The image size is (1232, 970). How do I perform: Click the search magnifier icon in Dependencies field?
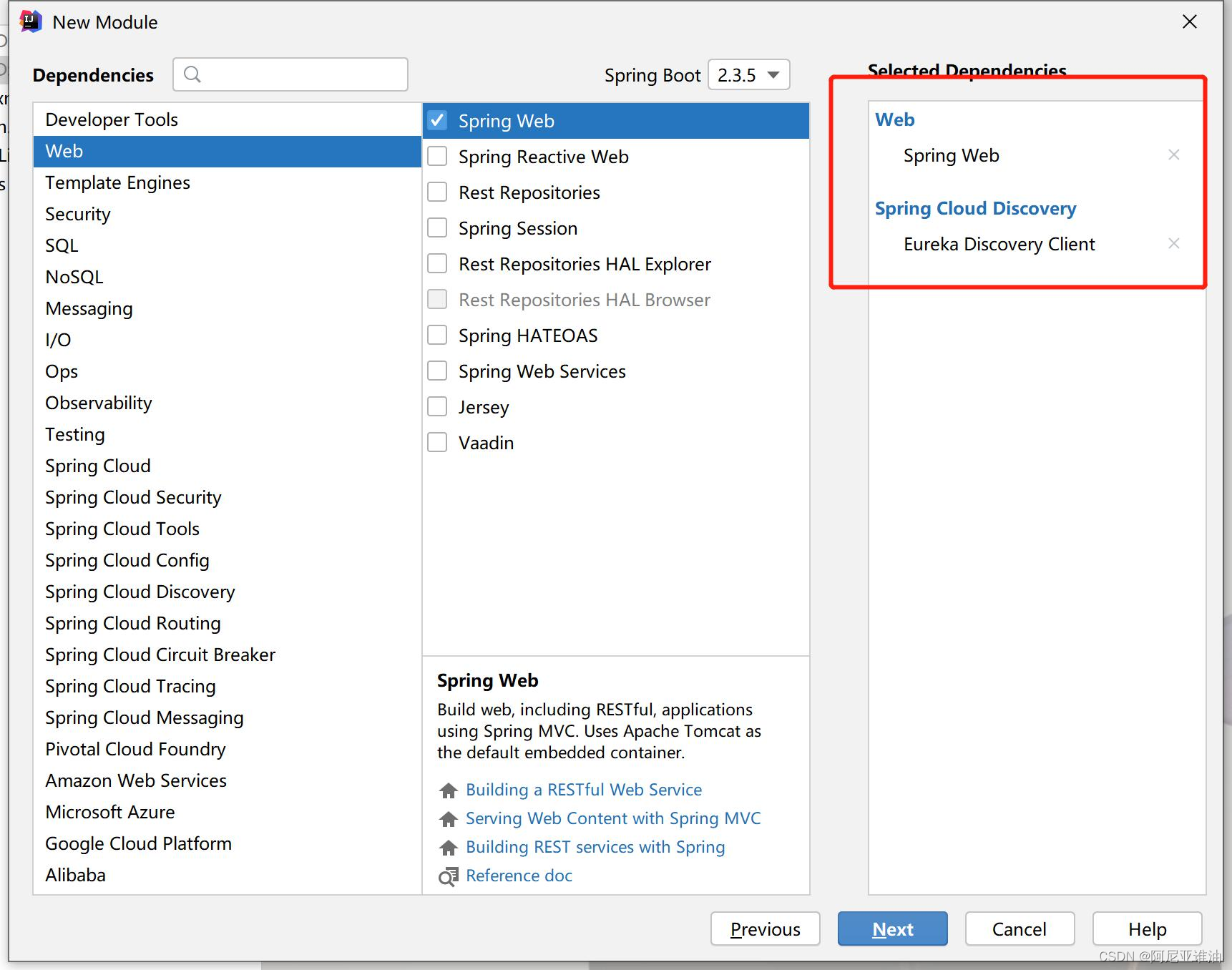192,74
